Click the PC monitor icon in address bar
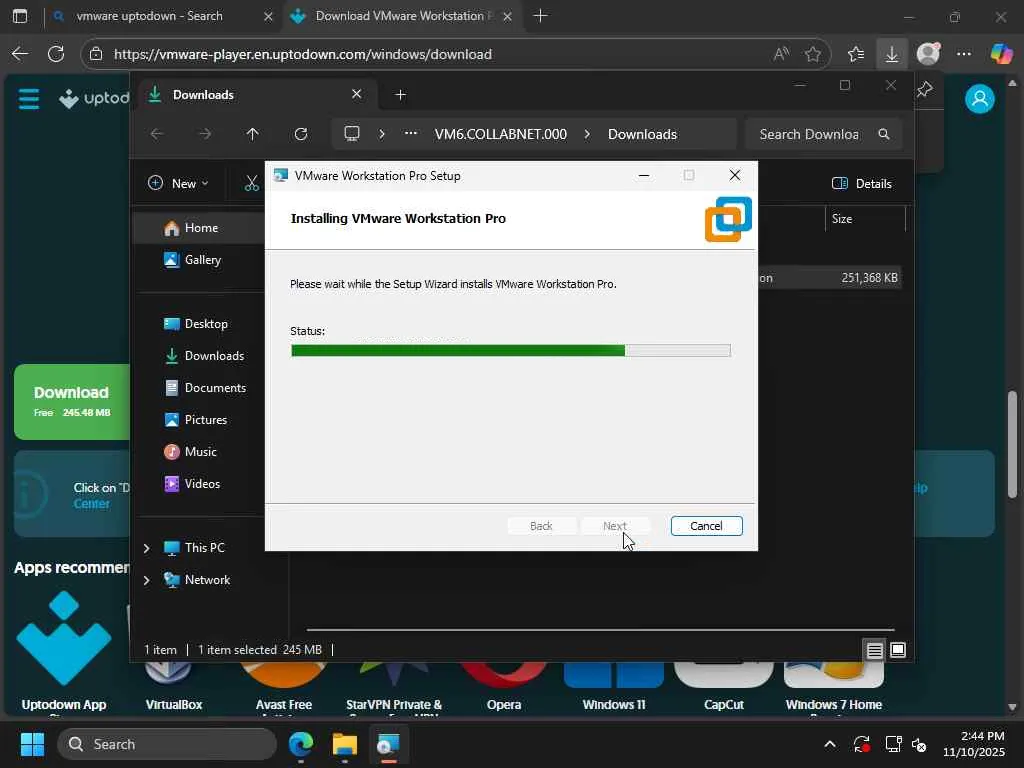Screen dimensions: 1024x768 [x=352, y=134]
